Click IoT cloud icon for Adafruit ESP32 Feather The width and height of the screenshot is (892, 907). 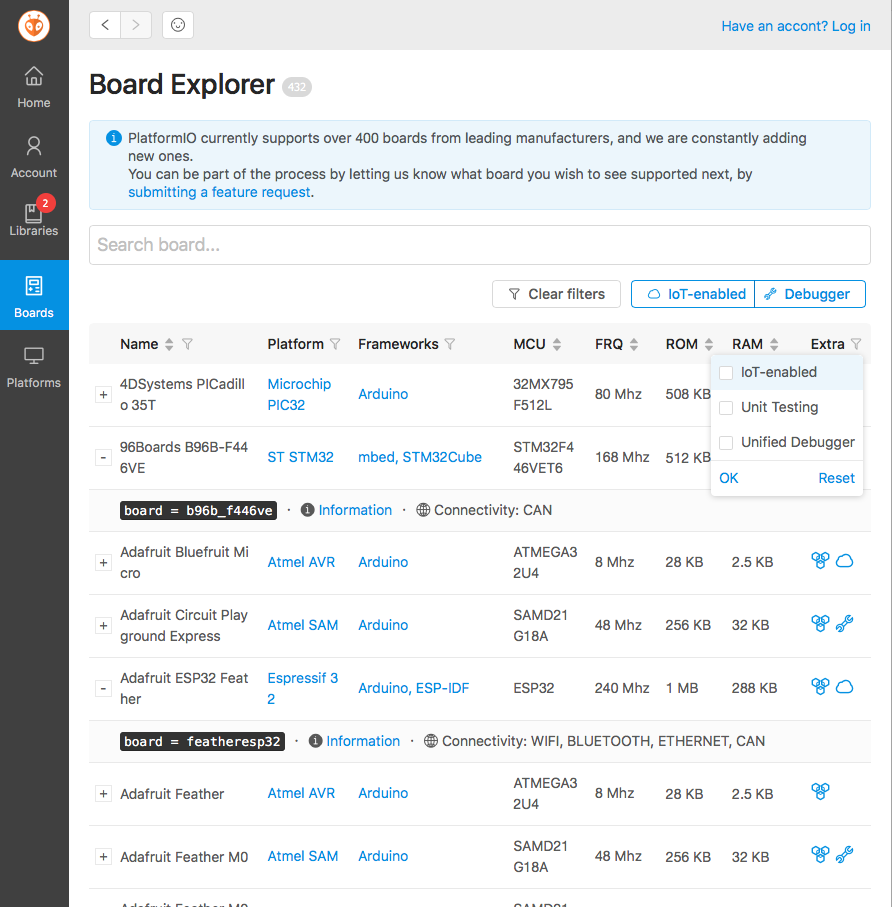click(x=845, y=687)
